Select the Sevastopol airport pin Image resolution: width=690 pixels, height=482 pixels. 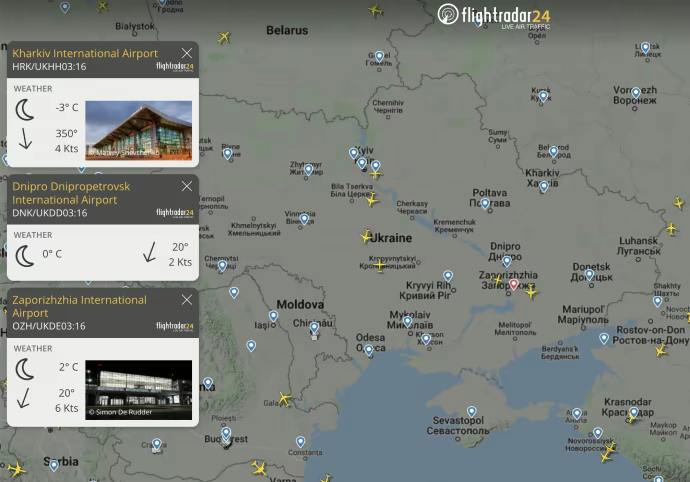click(x=471, y=411)
